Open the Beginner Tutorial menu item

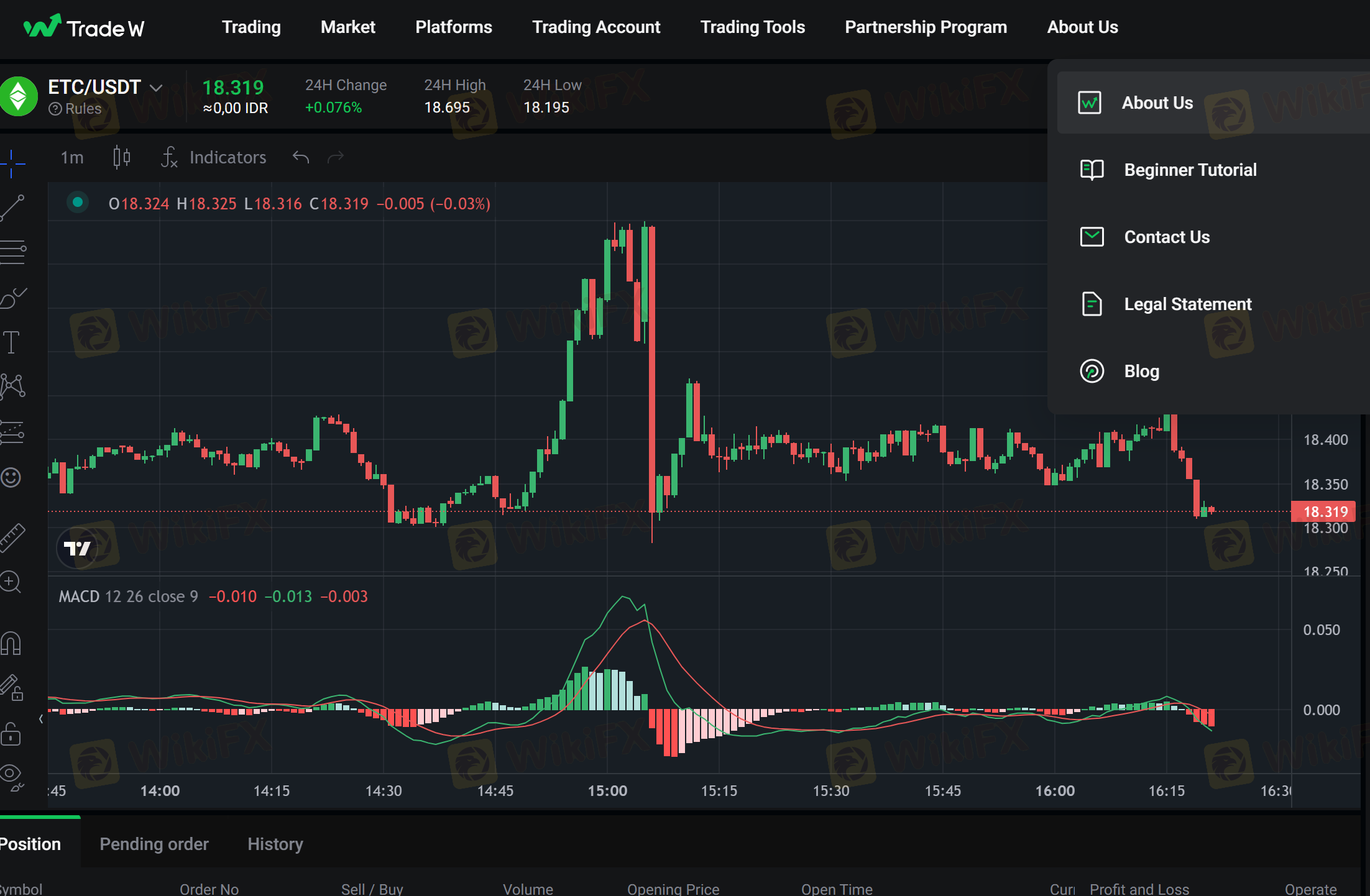1190,170
